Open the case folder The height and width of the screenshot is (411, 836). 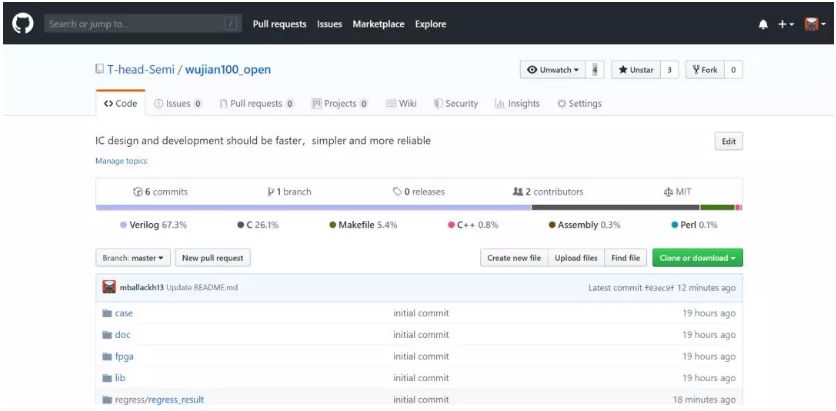tap(124, 313)
